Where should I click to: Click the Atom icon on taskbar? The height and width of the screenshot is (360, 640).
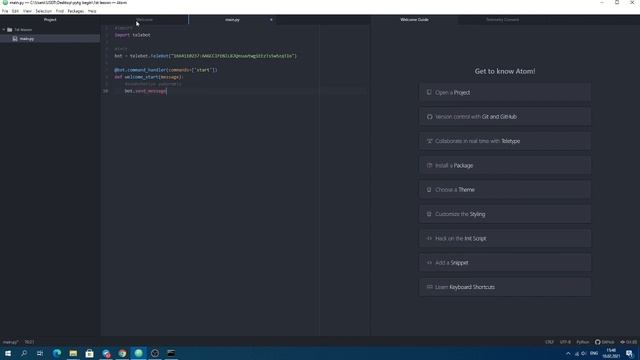tap(138, 353)
